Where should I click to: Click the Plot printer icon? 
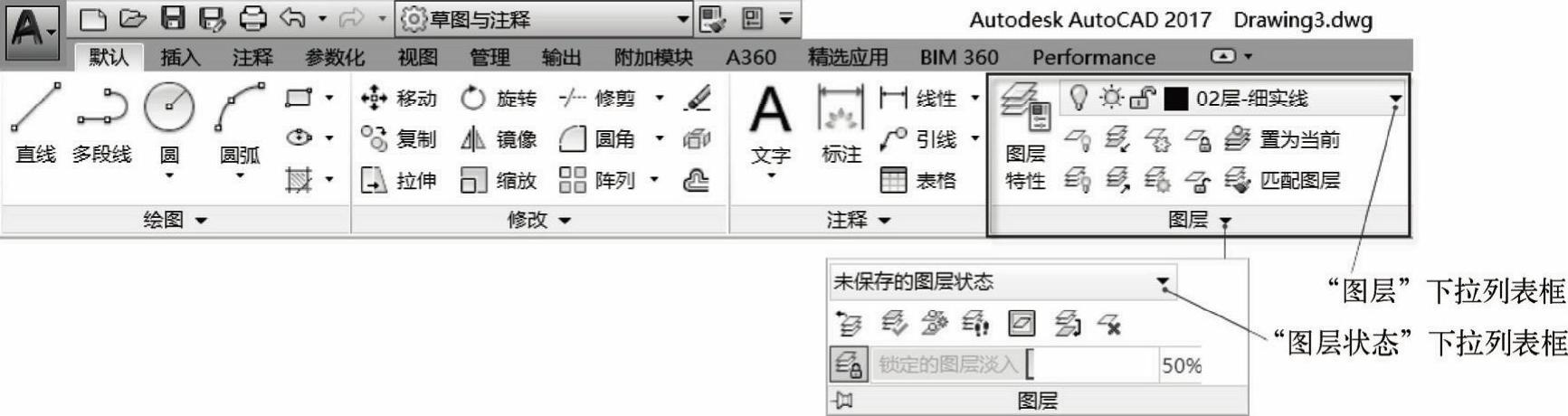pos(252,18)
